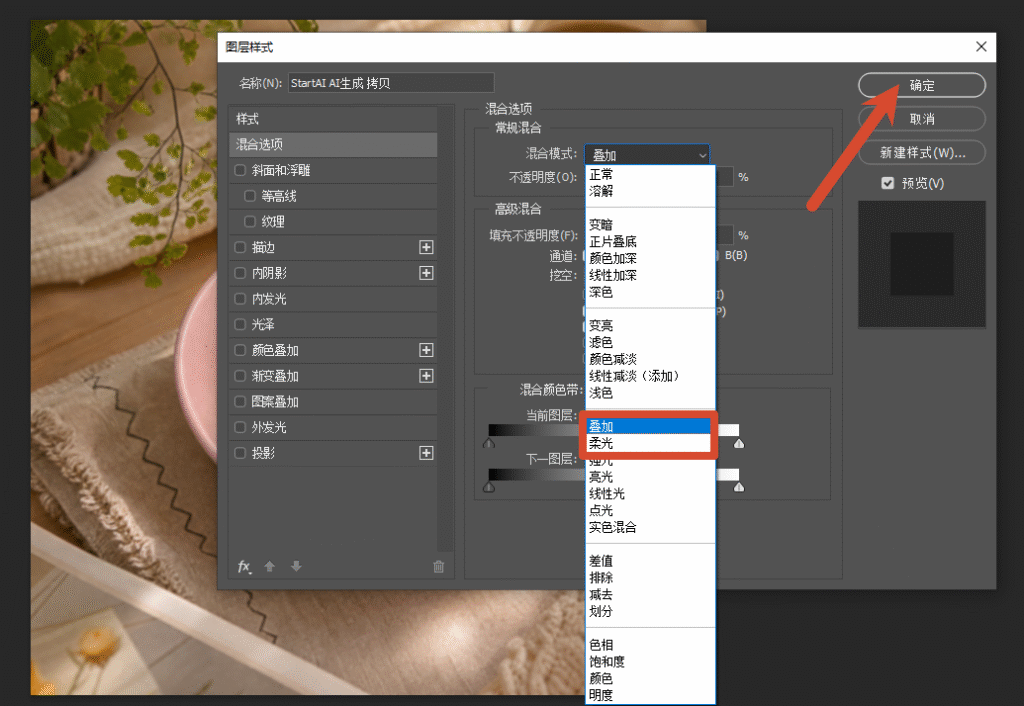Image resolution: width=1024 pixels, height=706 pixels.
Task: Click the plus icon beside 描边
Action: [426, 247]
